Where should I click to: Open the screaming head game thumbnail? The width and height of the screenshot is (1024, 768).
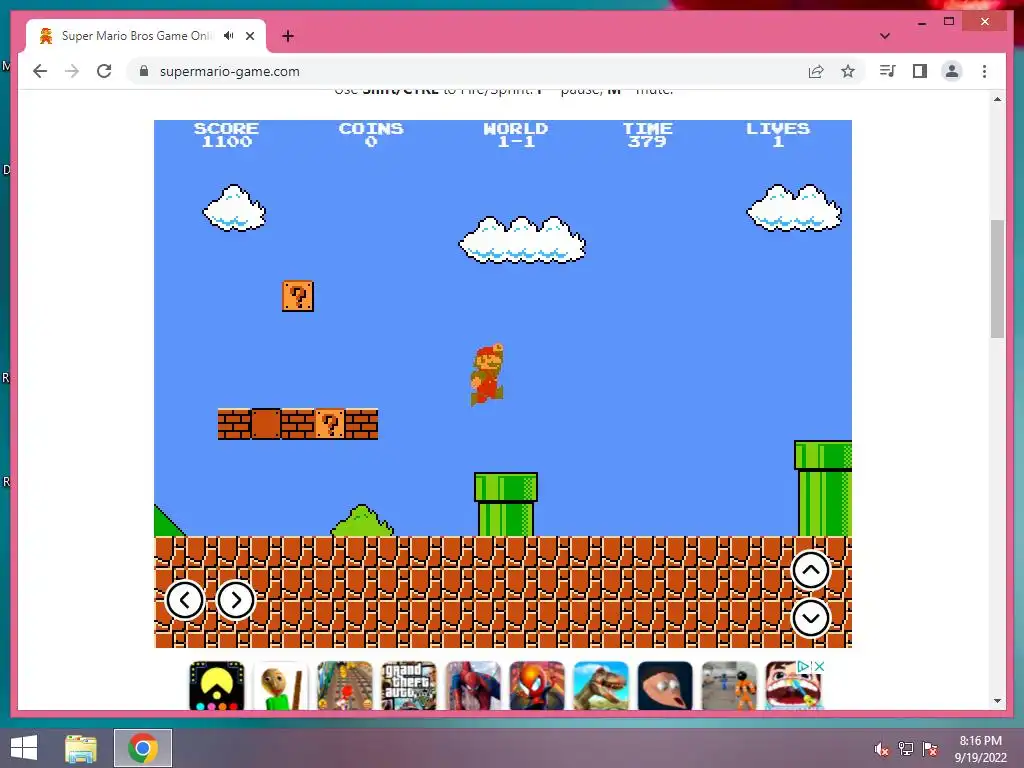tap(665, 686)
